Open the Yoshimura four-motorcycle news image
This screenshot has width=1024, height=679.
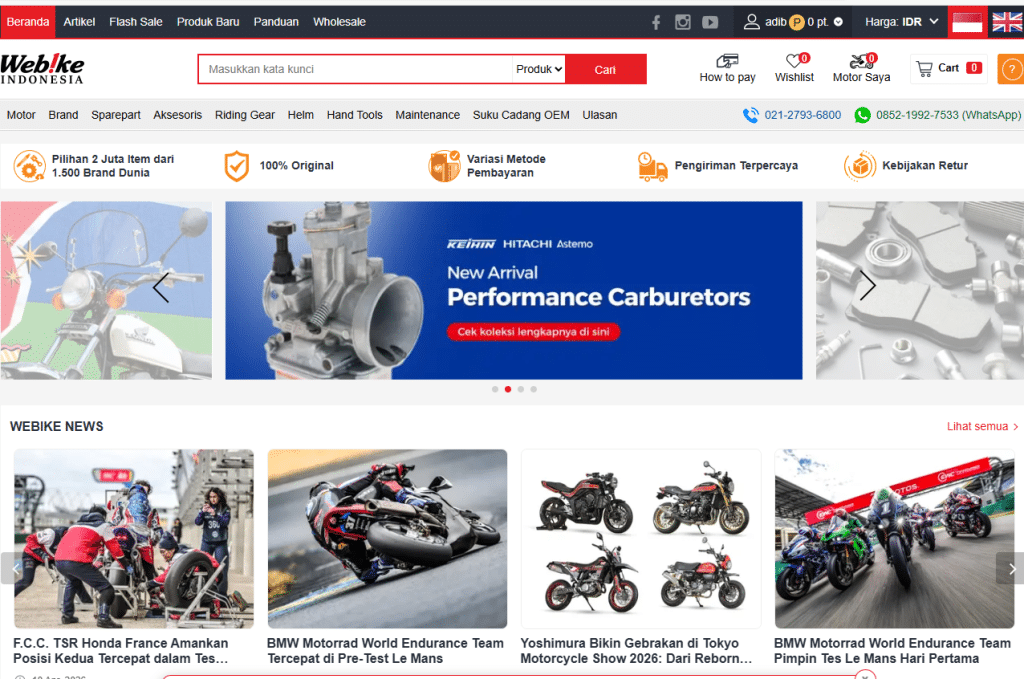[x=641, y=539]
